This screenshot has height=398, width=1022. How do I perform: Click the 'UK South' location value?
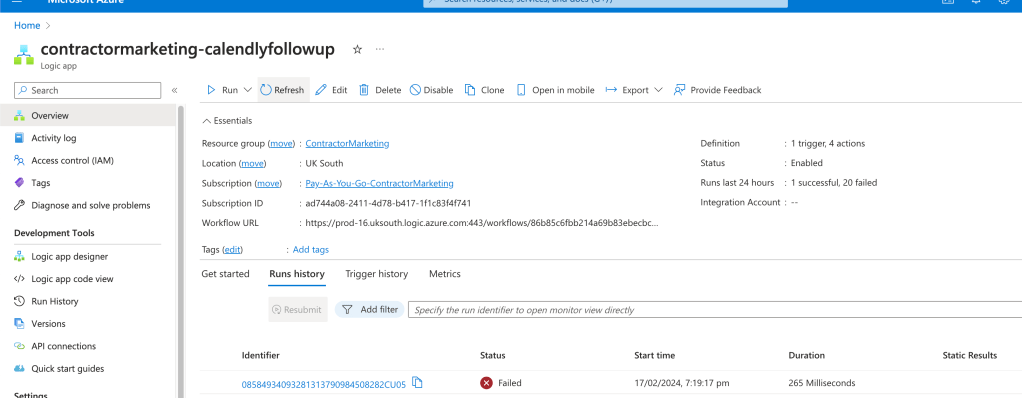(x=325, y=163)
